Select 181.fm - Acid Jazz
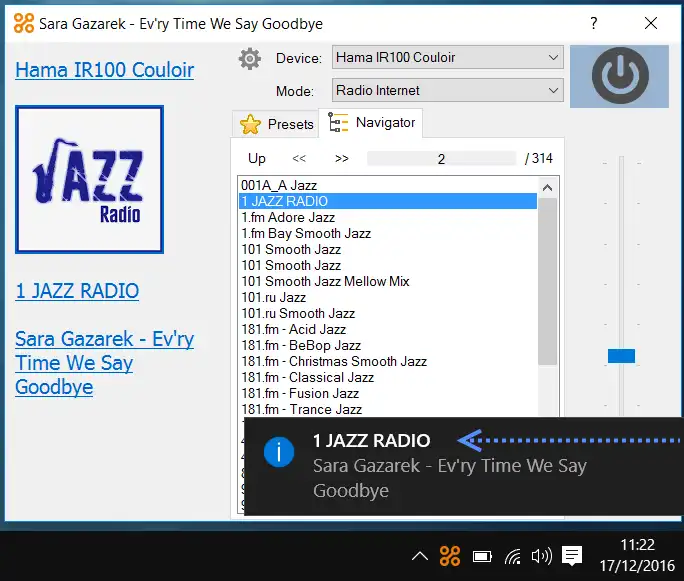The image size is (684, 581). click(x=388, y=329)
